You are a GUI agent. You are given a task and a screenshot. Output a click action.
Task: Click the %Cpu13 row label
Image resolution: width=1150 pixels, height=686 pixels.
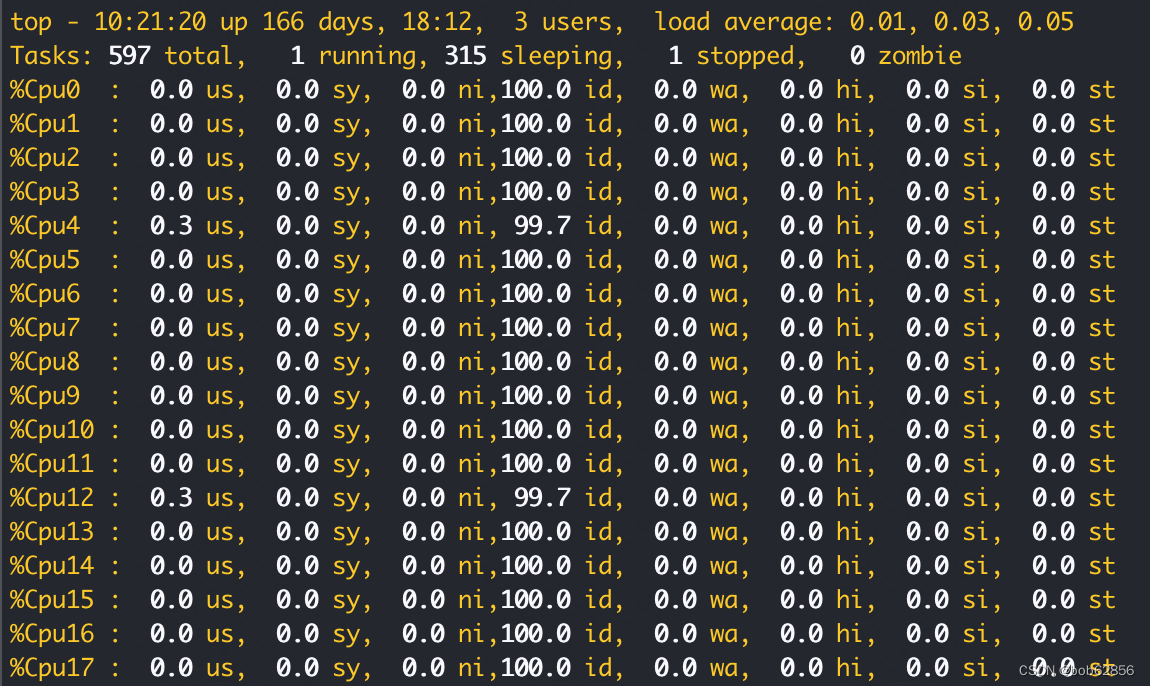52,532
